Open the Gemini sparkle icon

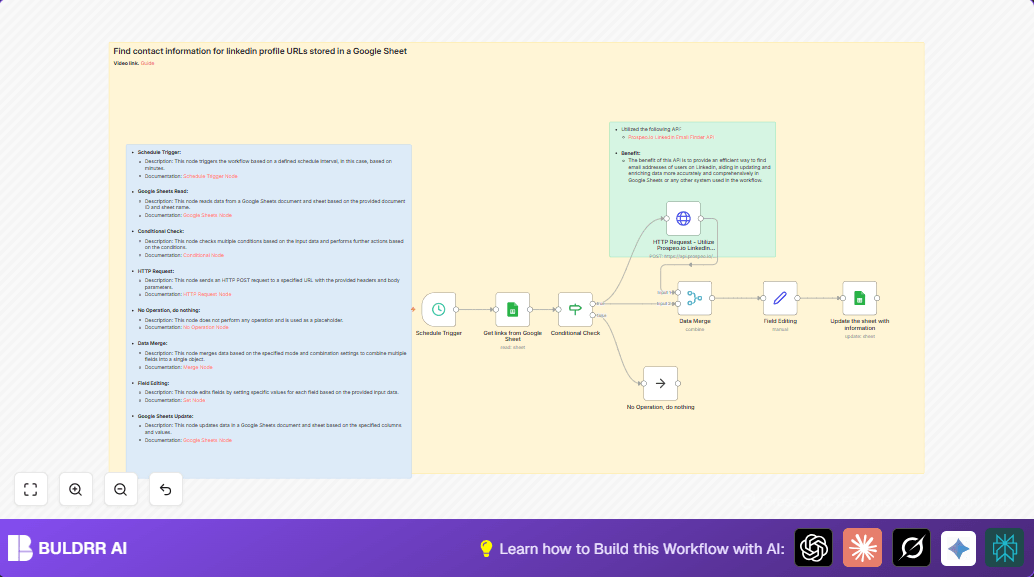coord(958,547)
